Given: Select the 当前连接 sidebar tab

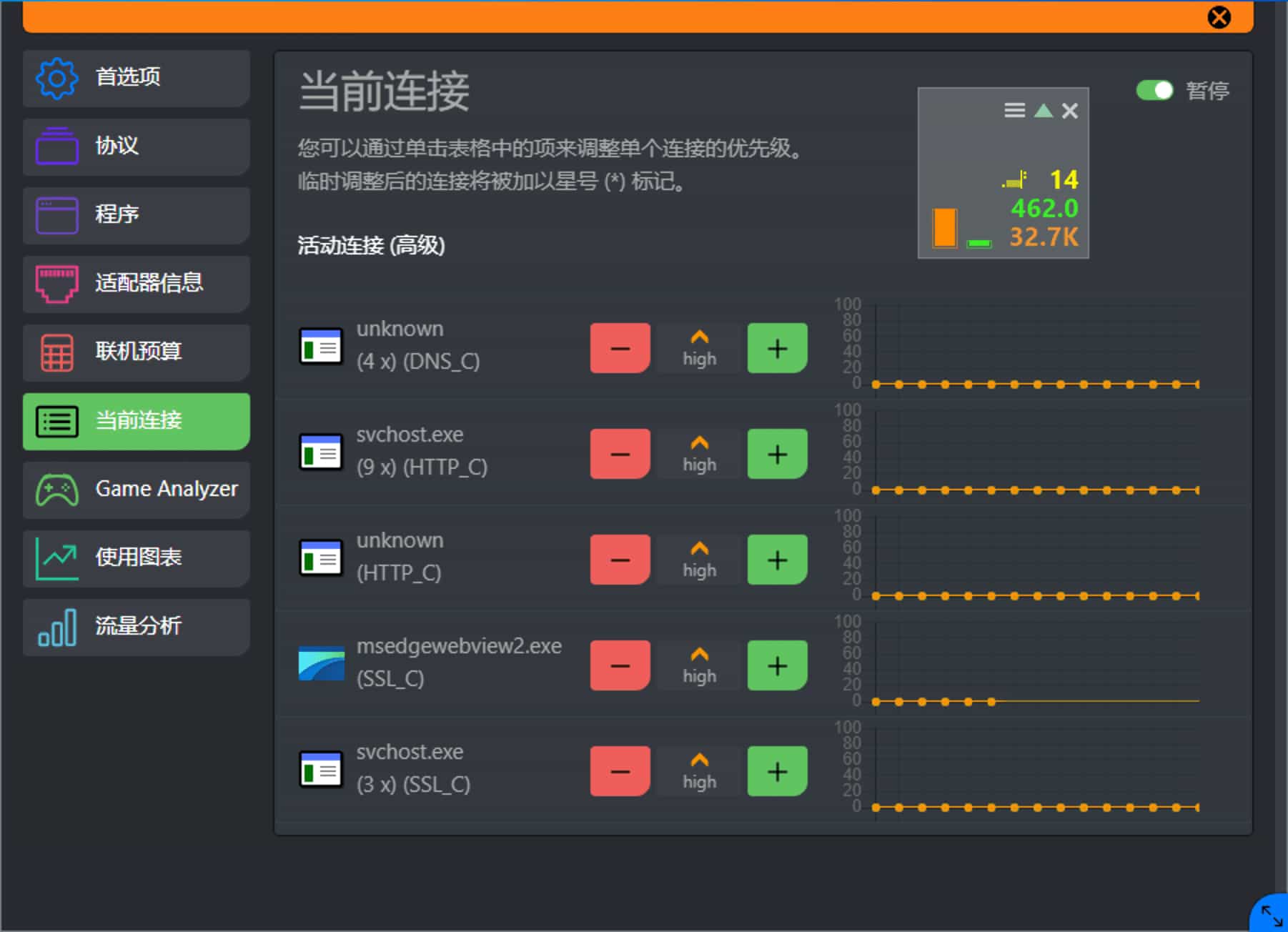Looking at the screenshot, I should [136, 422].
